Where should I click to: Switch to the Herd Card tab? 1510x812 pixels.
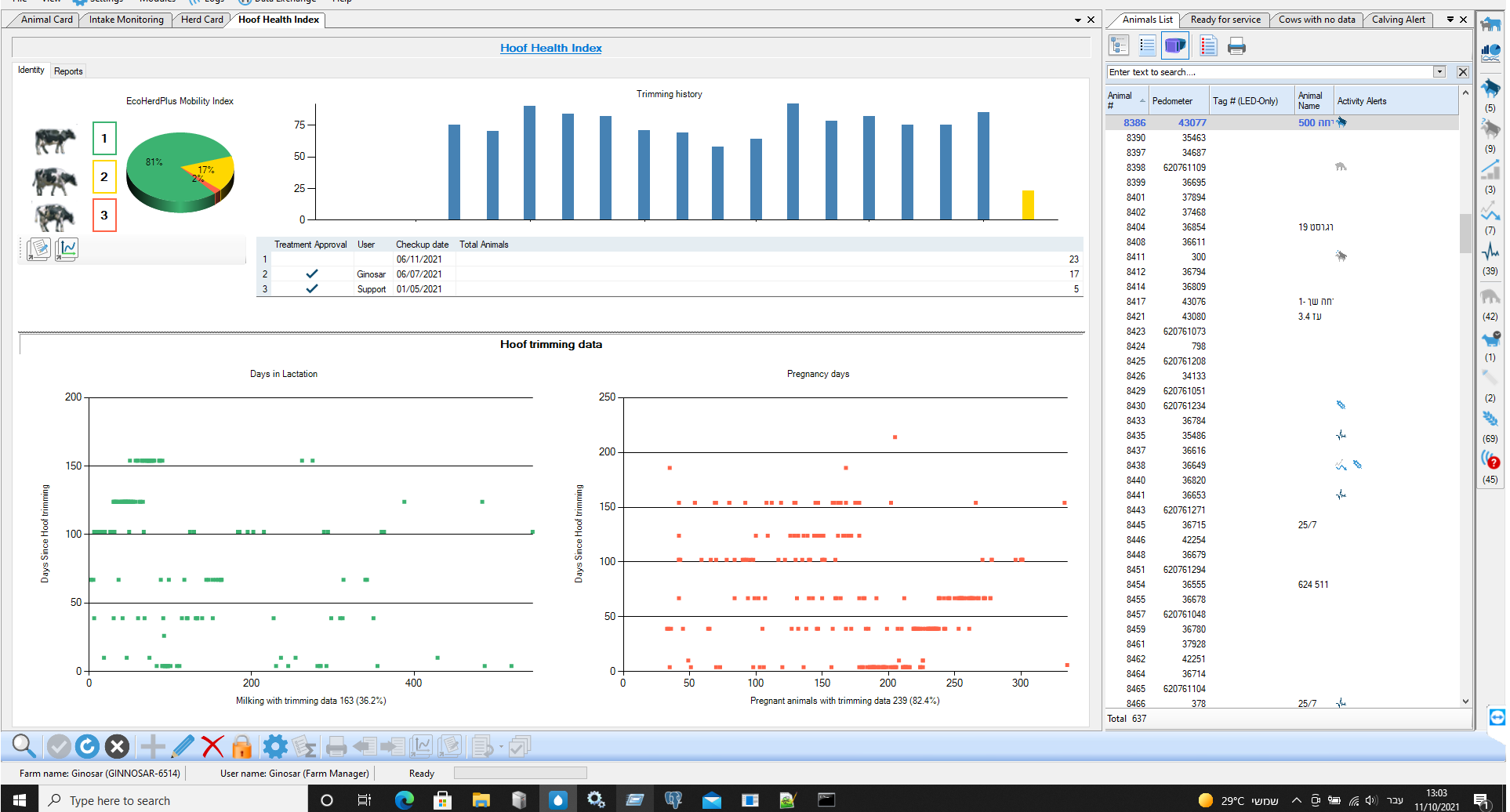point(201,20)
